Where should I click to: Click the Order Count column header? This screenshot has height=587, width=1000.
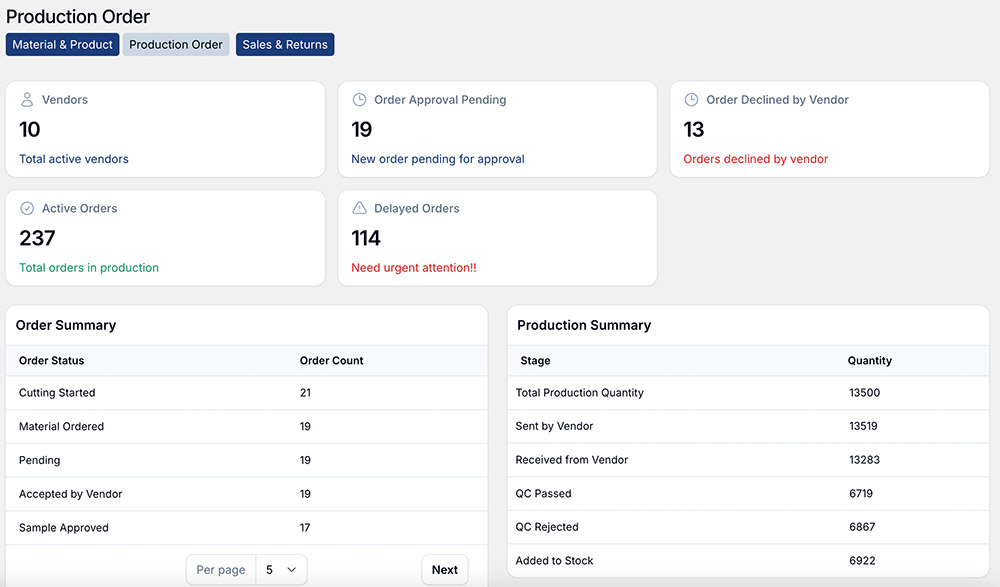click(331, 361)
